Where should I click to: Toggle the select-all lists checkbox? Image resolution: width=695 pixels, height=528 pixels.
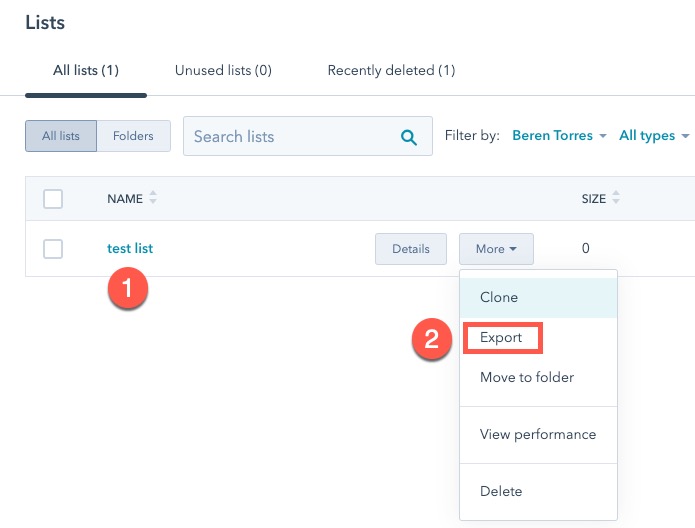pos(53,199)
